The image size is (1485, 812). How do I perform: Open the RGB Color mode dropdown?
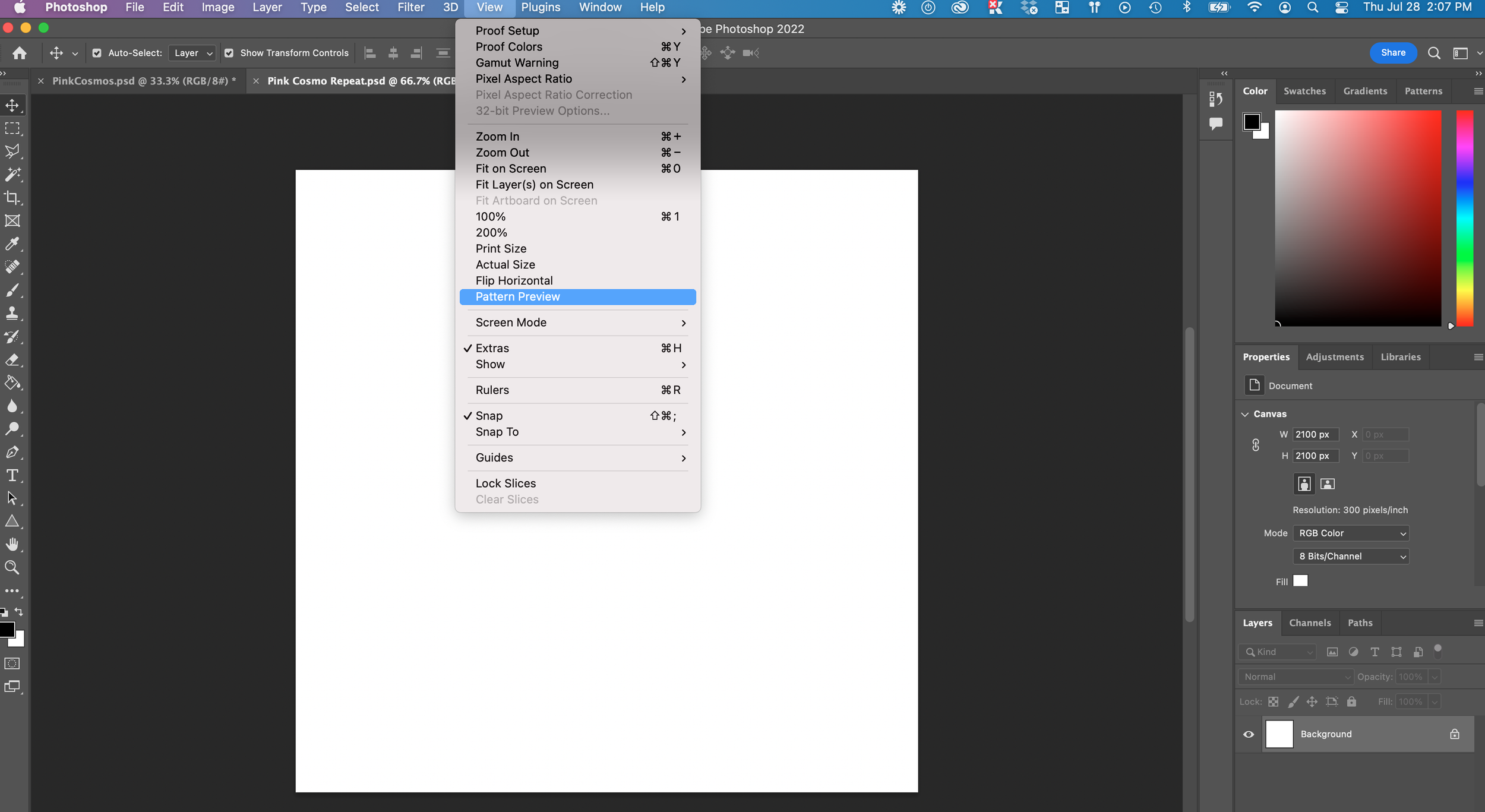point(1350,533)
